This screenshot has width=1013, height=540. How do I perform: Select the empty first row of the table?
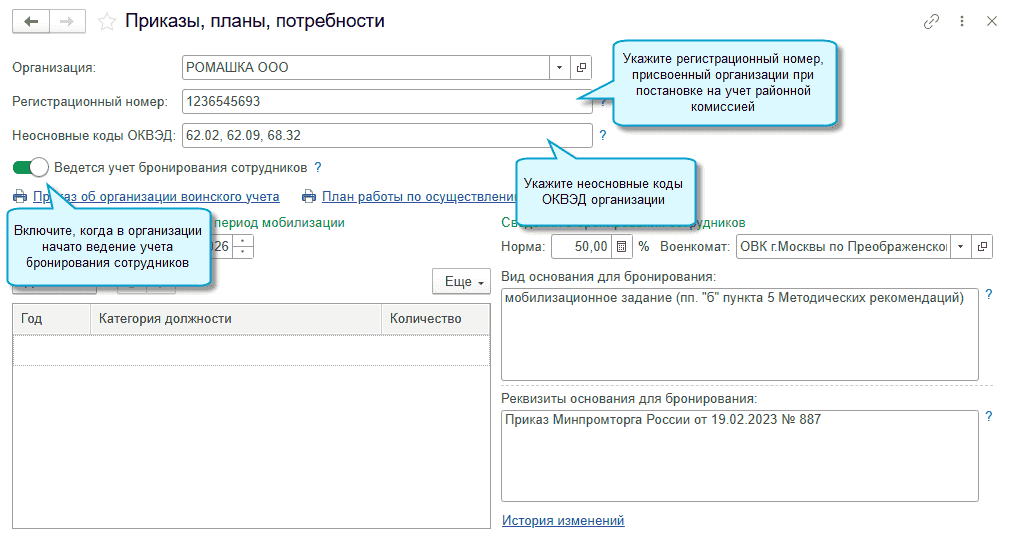click(251, 350)
